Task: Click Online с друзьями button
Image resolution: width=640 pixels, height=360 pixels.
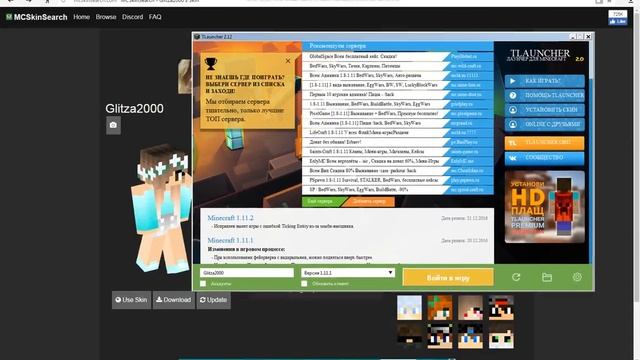Action: [544, 124]
